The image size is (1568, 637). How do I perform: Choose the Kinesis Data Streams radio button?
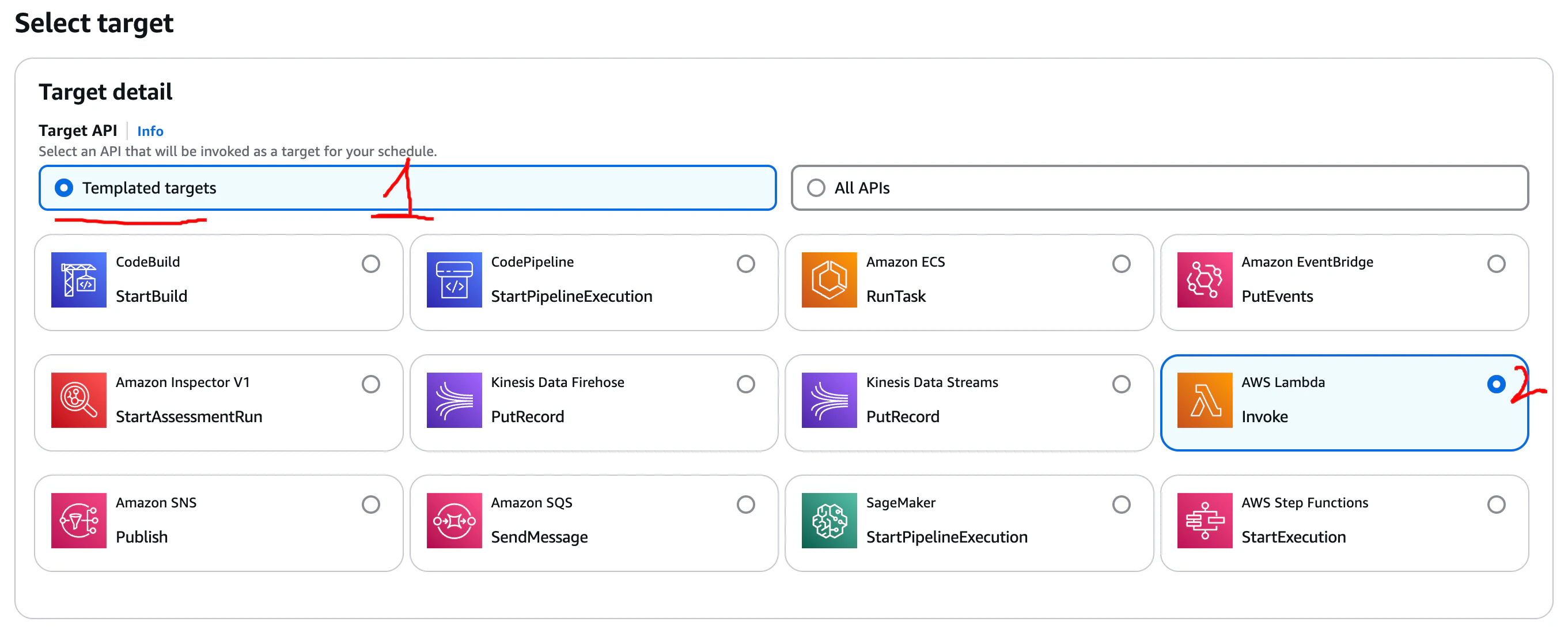1121,385
